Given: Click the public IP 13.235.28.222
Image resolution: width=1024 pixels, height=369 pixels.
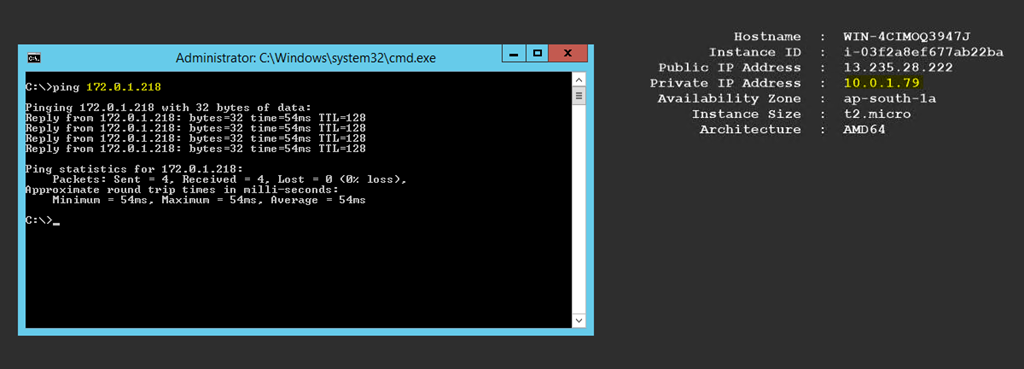Looking at the screenshot, I should point(898,67).
